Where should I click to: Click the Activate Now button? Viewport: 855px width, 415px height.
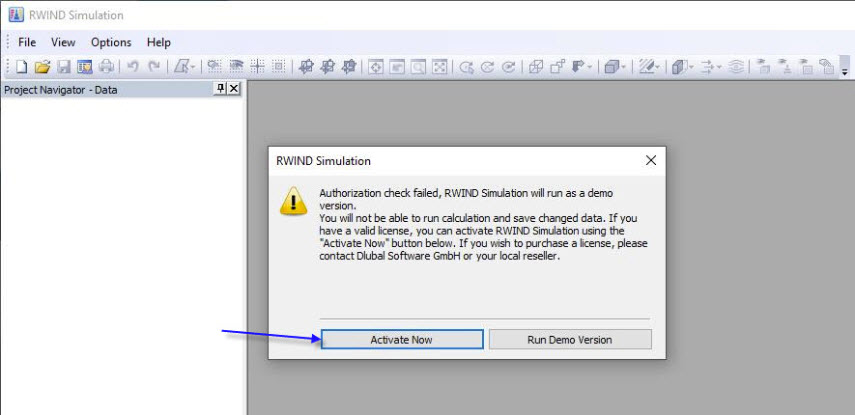click(402, 339)
